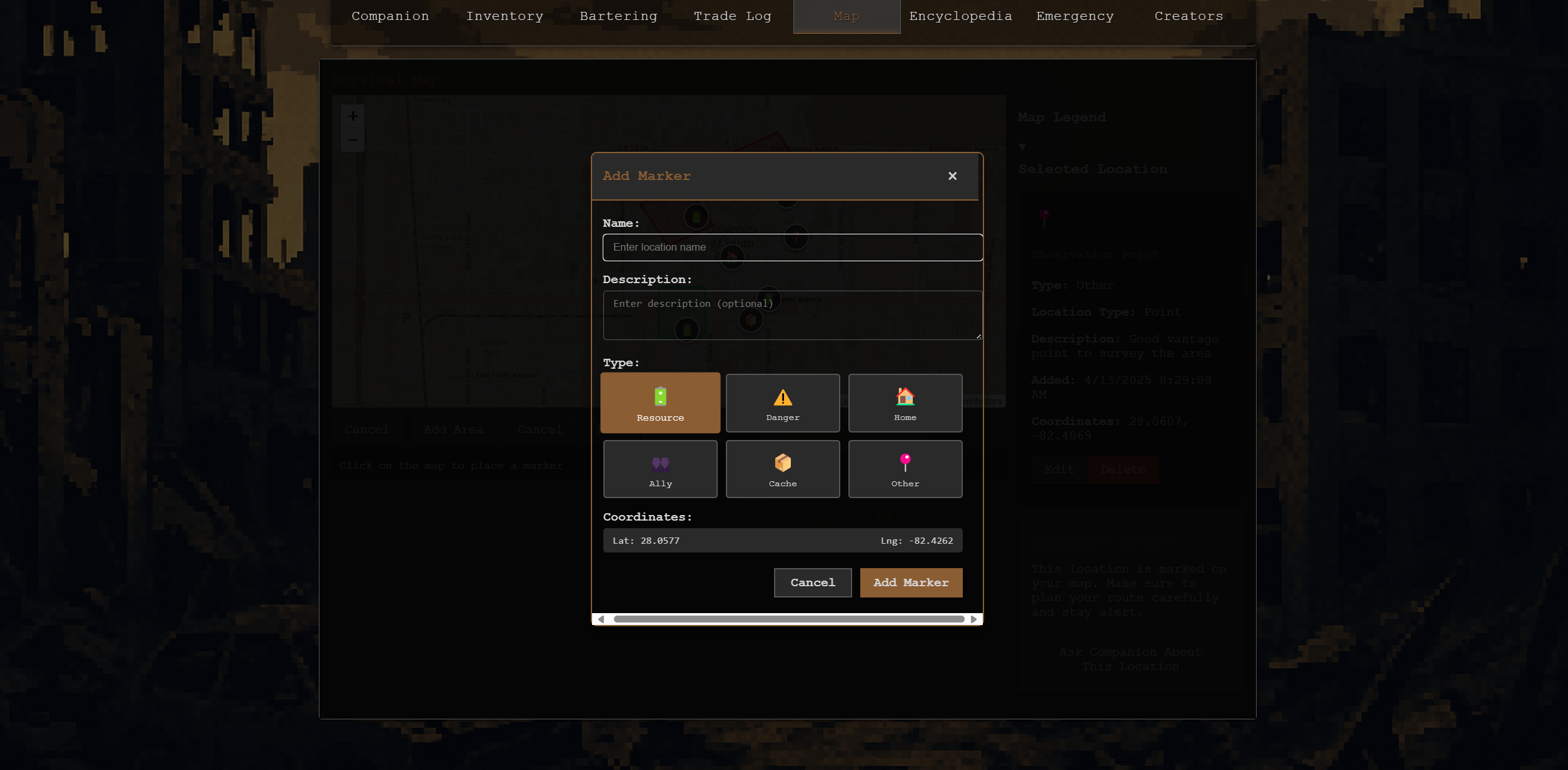This screenshot has height=770, width=1568.
Task: Choose the Cache box marker type
Action: (783, 469)
